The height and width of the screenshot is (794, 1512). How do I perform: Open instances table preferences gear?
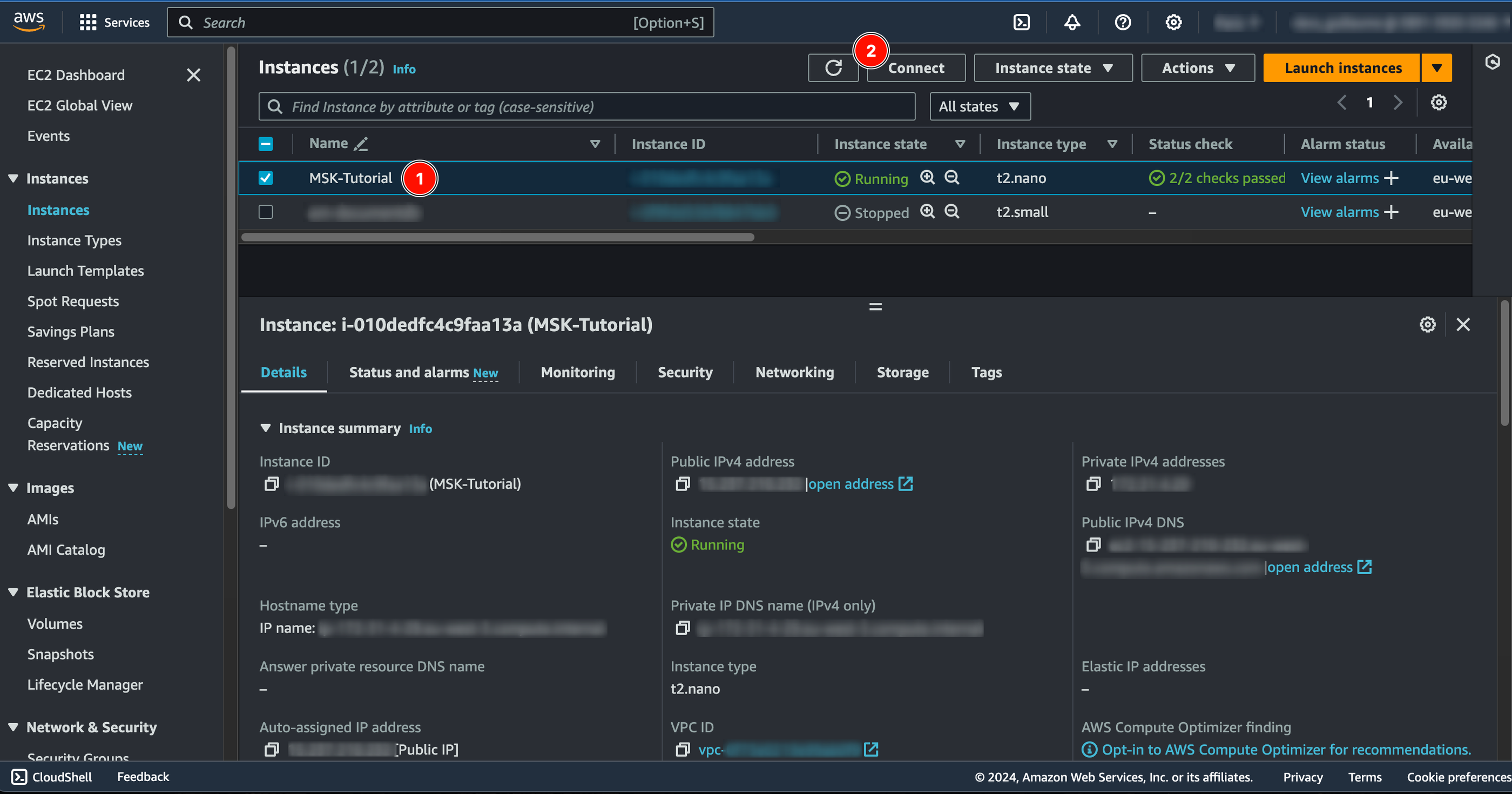pyautogui.click(x=1438, y=103)
